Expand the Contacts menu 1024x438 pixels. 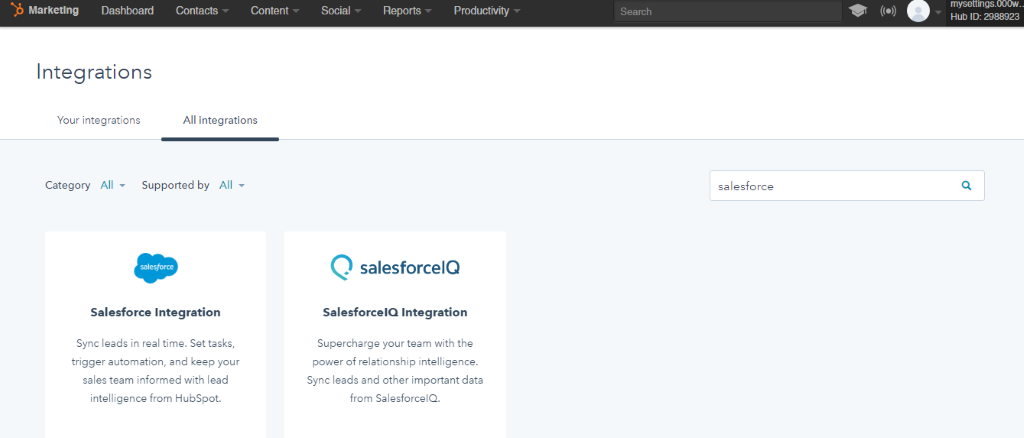pos(202,11)
